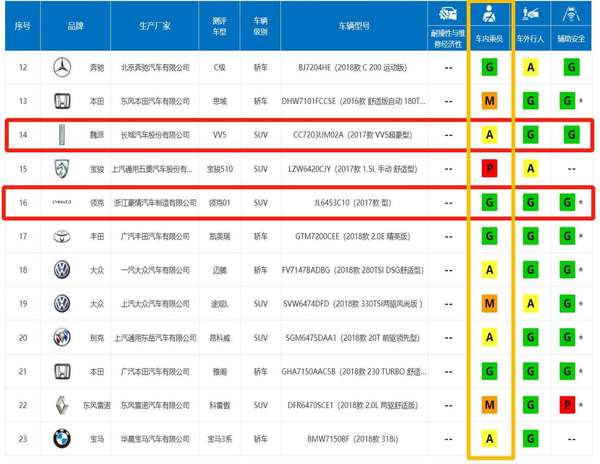
Task: Click the Volkswagen logo in row 18
Action: [x=62, y=270]
